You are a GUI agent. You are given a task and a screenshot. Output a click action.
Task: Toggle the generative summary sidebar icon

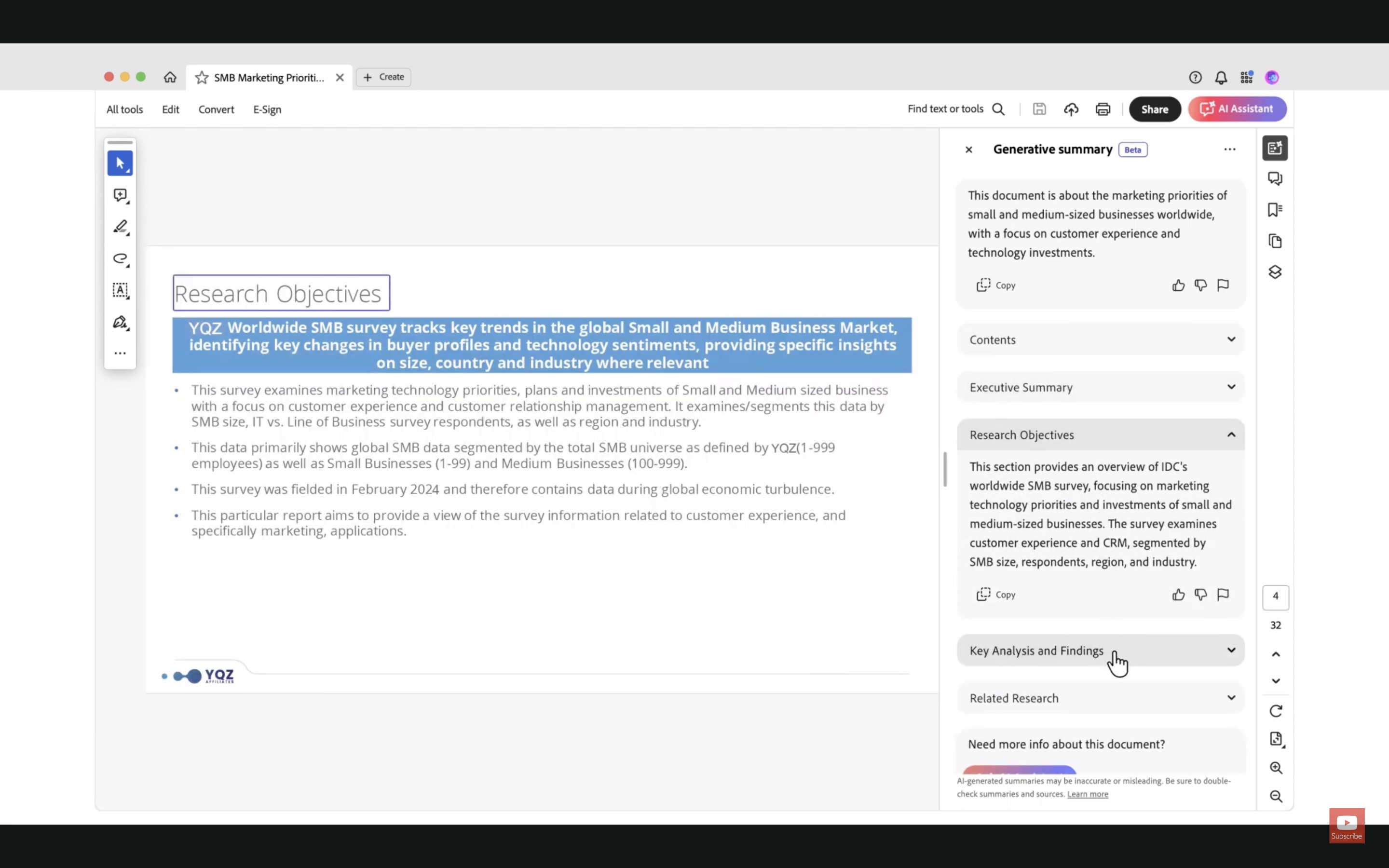(x=1275, y=148)
